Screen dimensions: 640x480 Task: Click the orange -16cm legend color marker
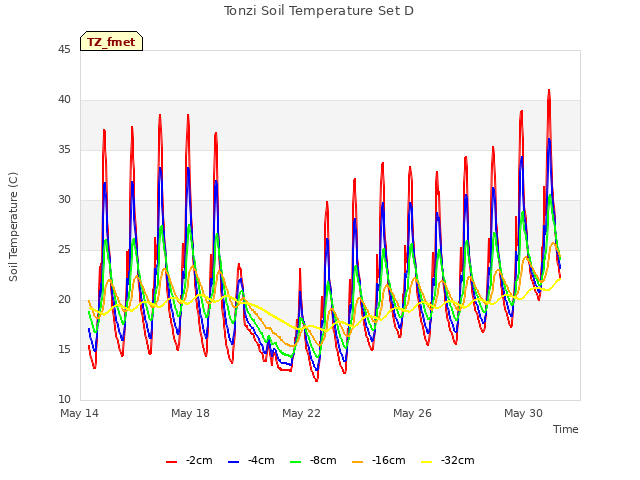pos(358,462)
